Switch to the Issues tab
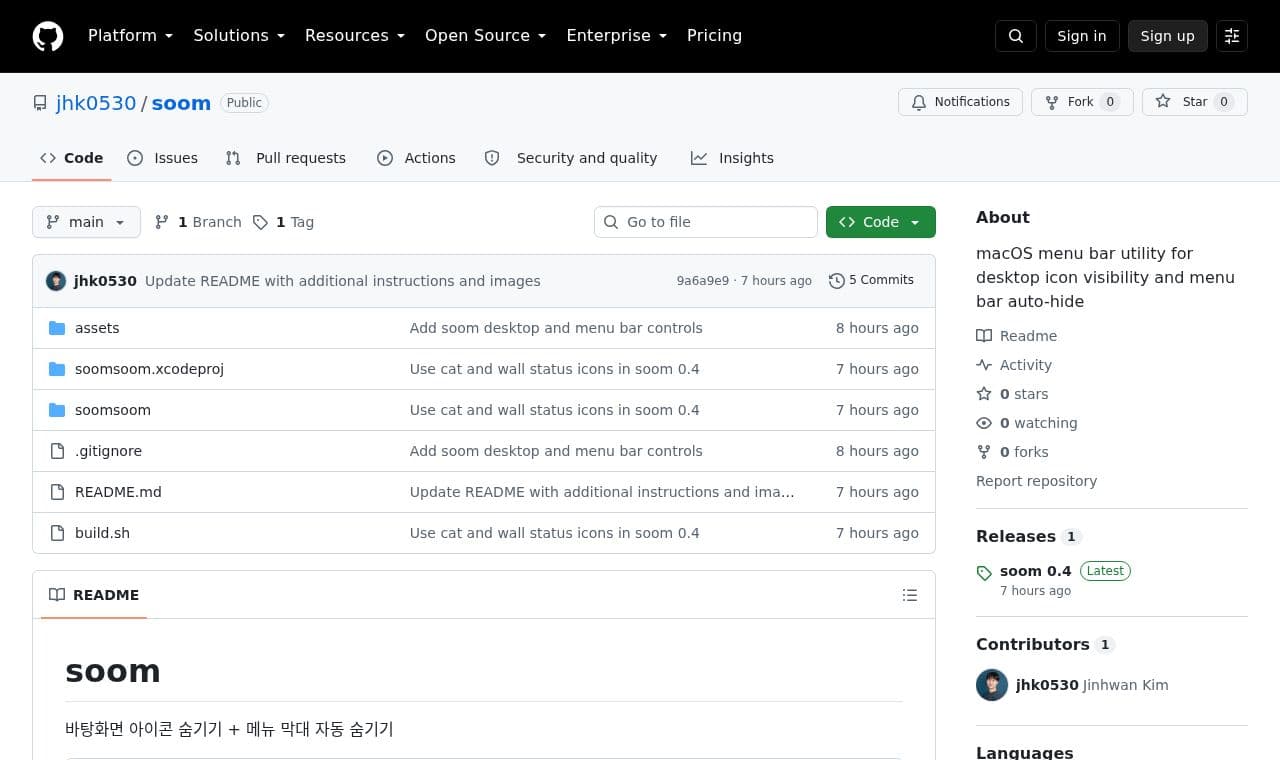 click(x=163, y=158)
